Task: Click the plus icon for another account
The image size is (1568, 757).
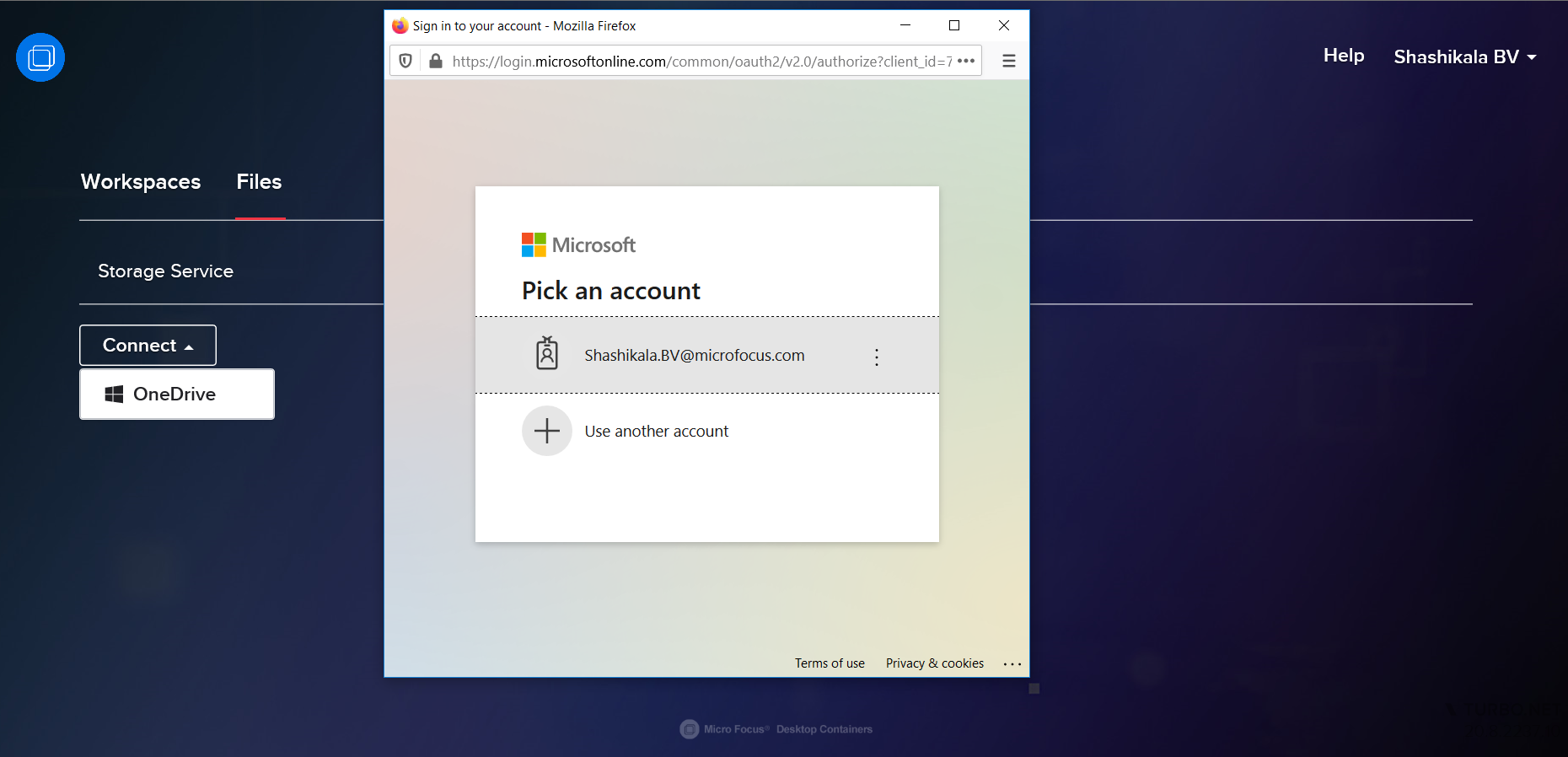Action: point(547,431)
